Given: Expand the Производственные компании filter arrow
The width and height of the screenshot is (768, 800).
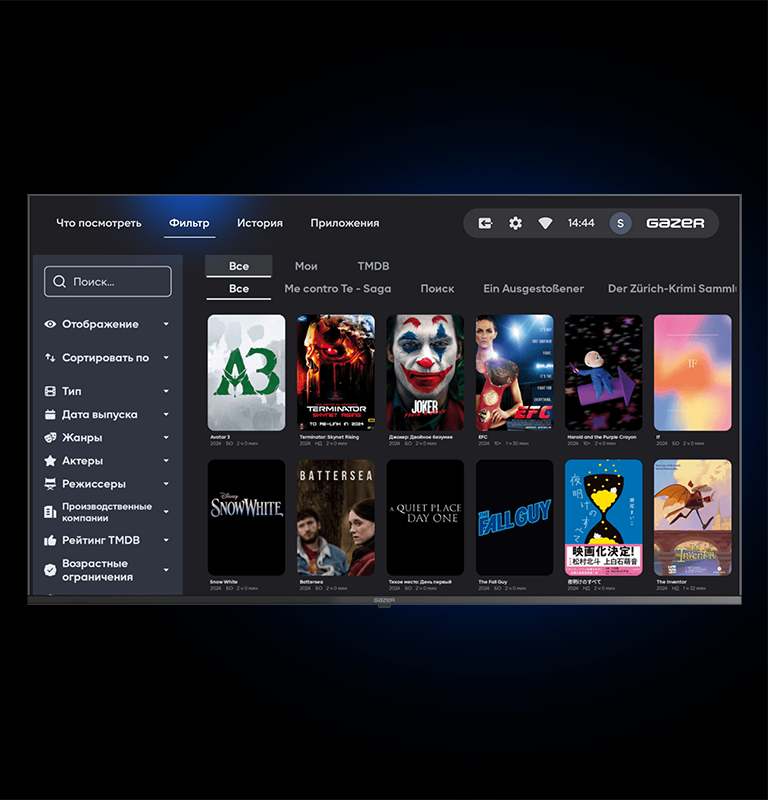Looking at the screenshot, I should click(x=166, y=512).
